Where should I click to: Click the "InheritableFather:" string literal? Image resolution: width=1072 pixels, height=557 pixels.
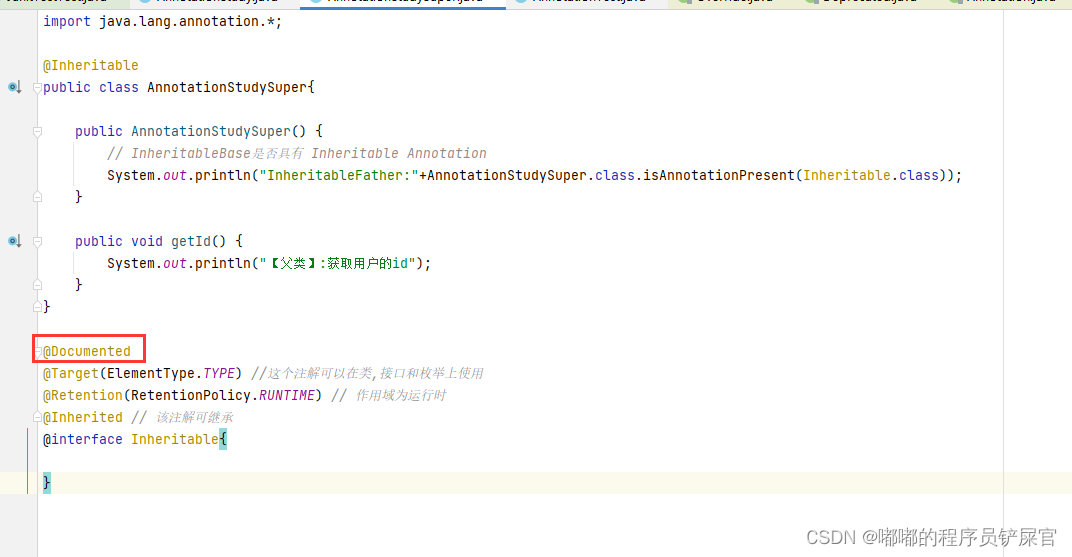tap(339, 175)
